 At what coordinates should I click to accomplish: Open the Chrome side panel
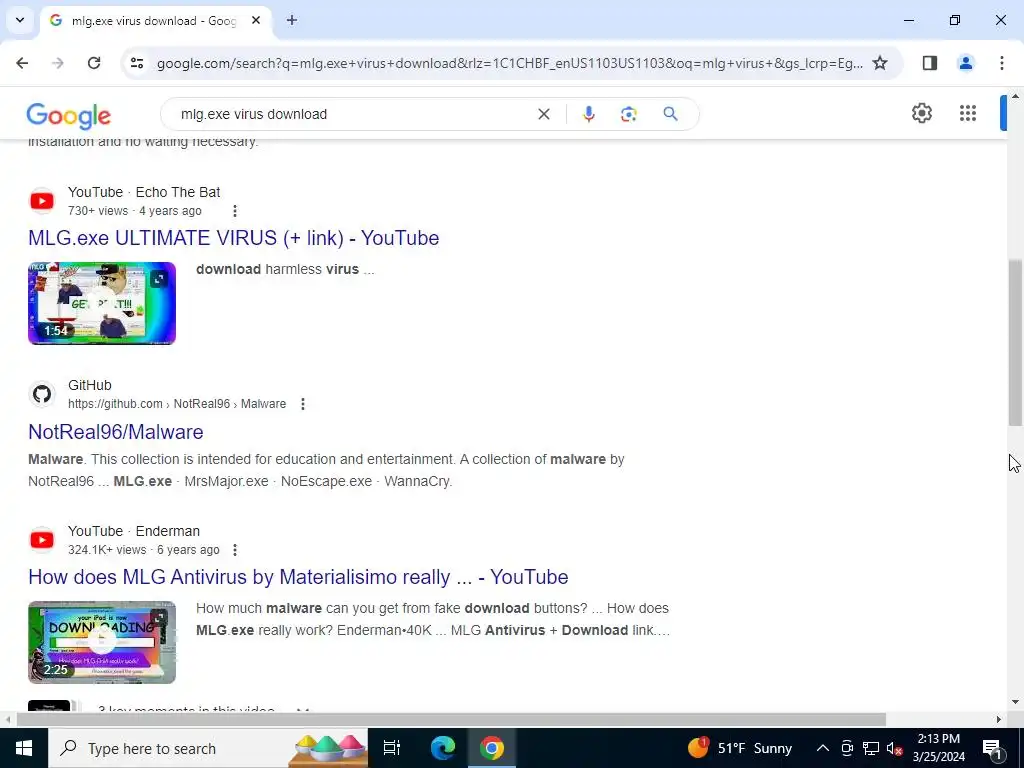click(x=930, y=63)
